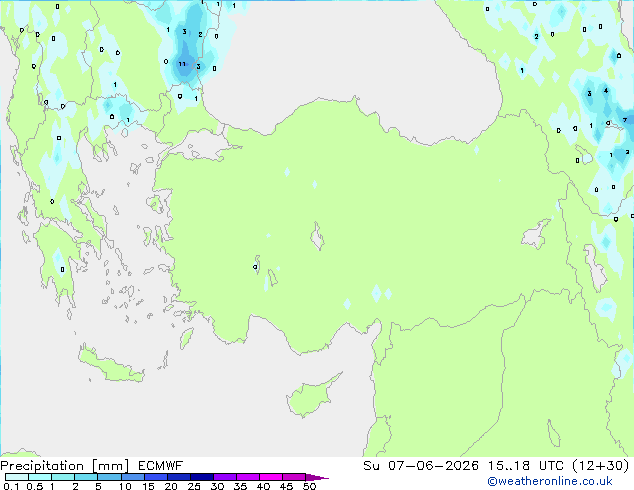Click the '4' precipitation value on map

606,91
